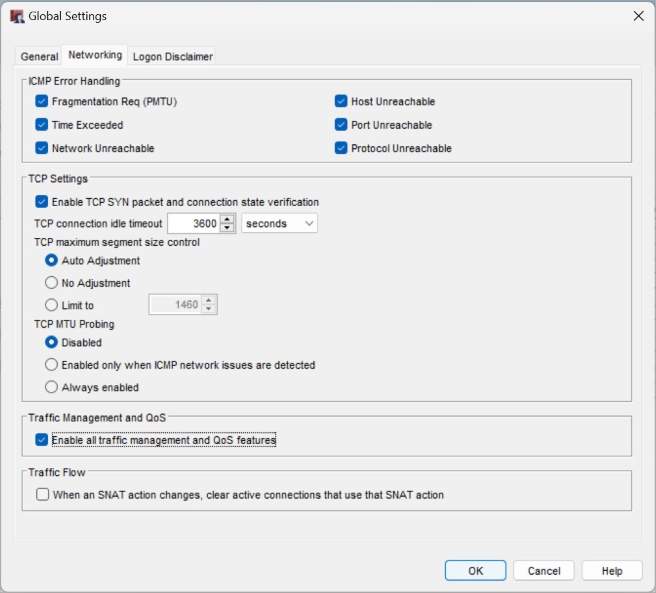The image size is (656, 593).
Task: Select the No Adjustment radio button
Action: pyautogui.click(x=52, y=283)
